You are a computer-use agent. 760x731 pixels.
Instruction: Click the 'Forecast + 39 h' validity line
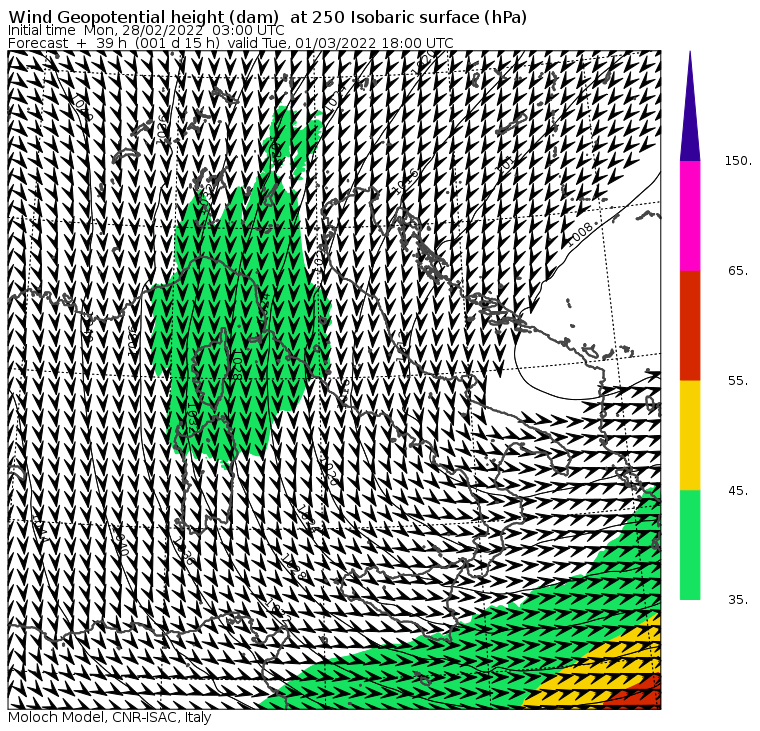(231, 43)
